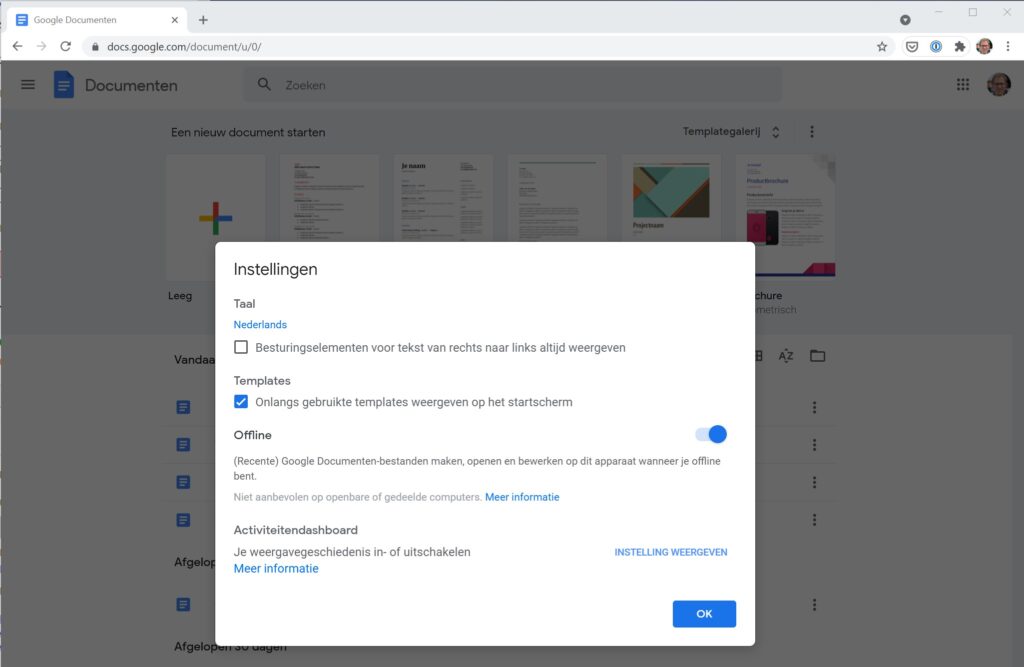
Task: Open the Google apps grid
Action: pyautogui.click(x=963, y=85)
